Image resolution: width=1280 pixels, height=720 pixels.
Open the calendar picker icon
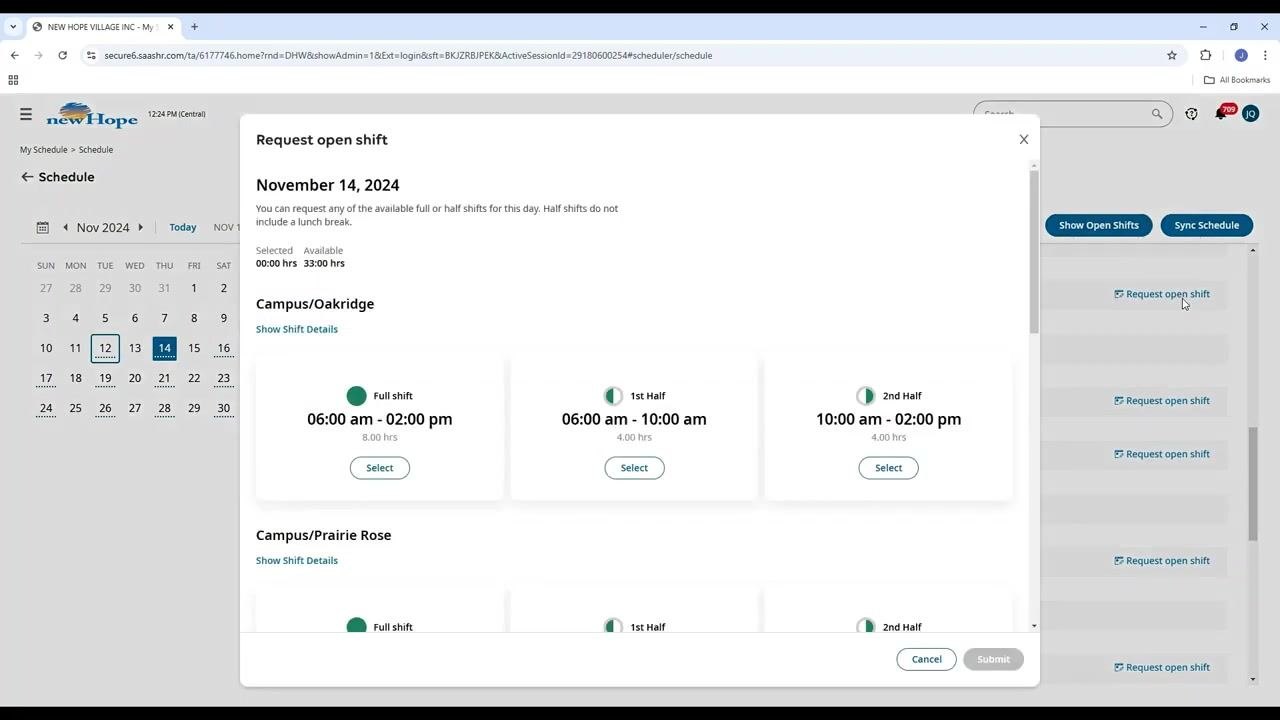[43, 228]
